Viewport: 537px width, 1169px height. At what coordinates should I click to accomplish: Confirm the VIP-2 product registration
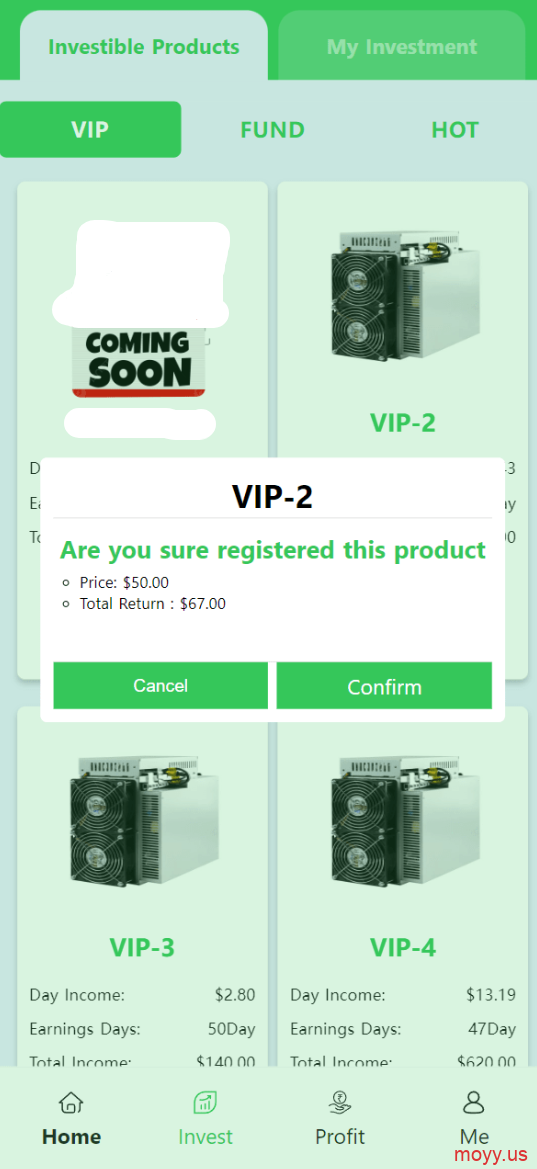pos(384,685)
